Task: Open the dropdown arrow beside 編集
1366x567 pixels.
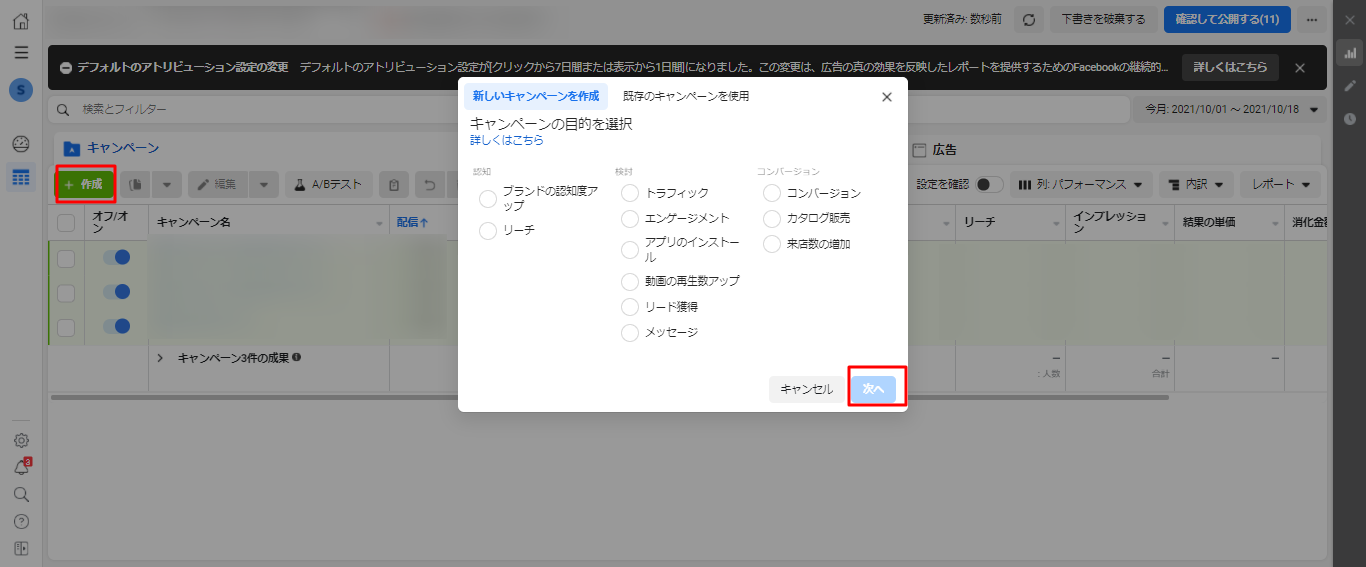Action: (263, 184)
